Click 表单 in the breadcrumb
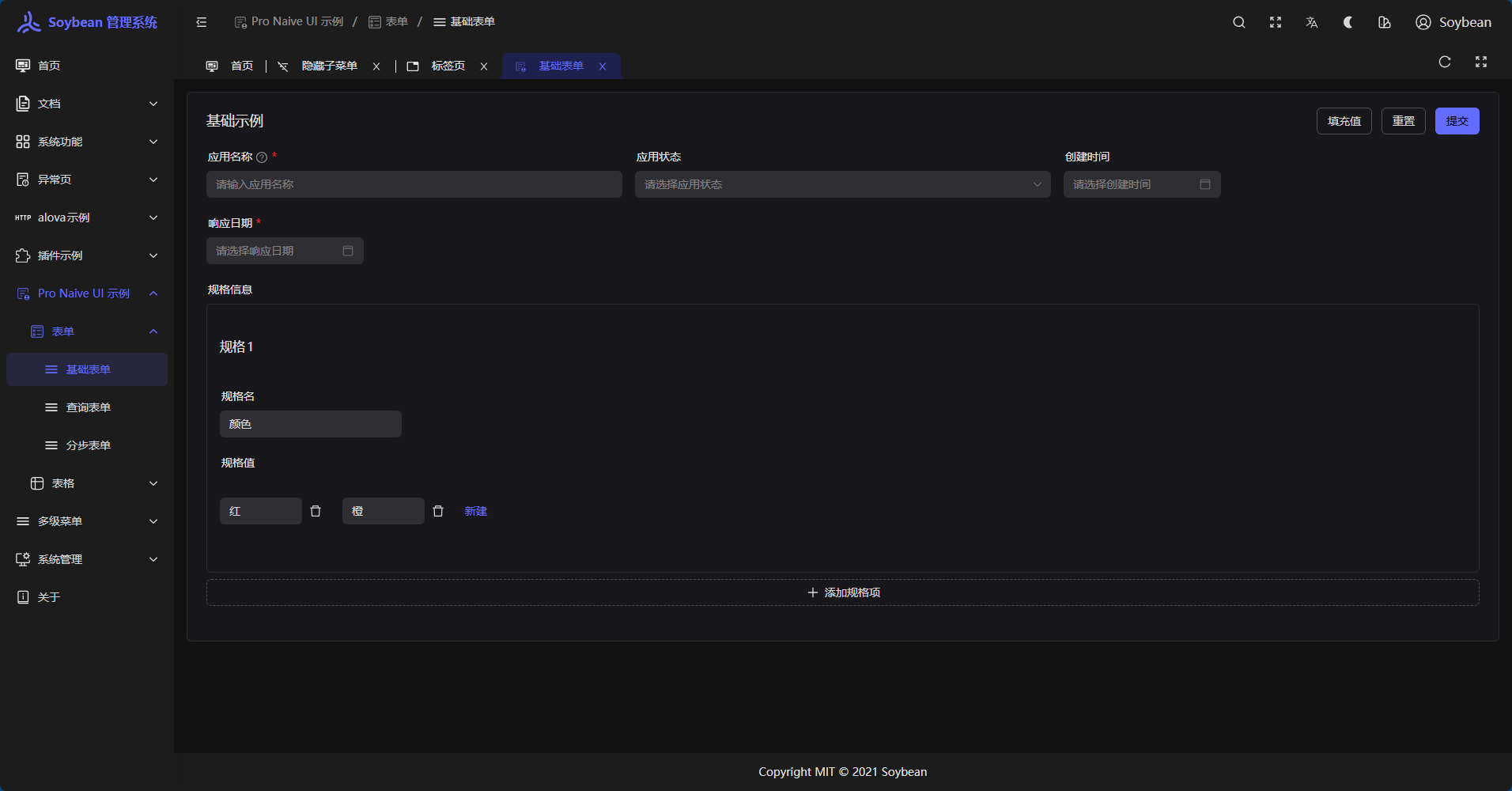 (x=388, y=22)
